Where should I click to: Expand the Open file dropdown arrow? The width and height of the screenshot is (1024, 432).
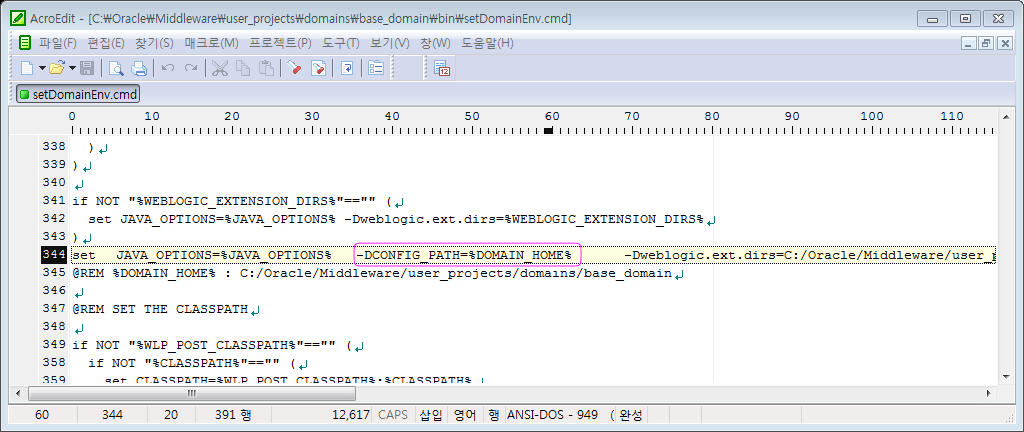(71, 68)
